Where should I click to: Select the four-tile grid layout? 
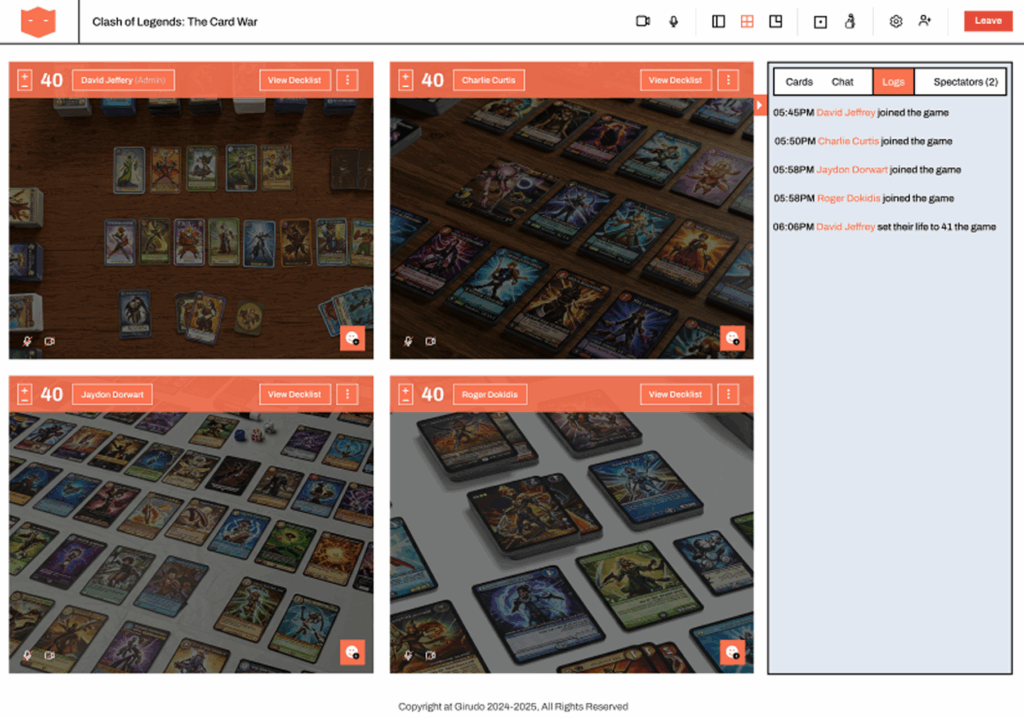pos(747,21)
